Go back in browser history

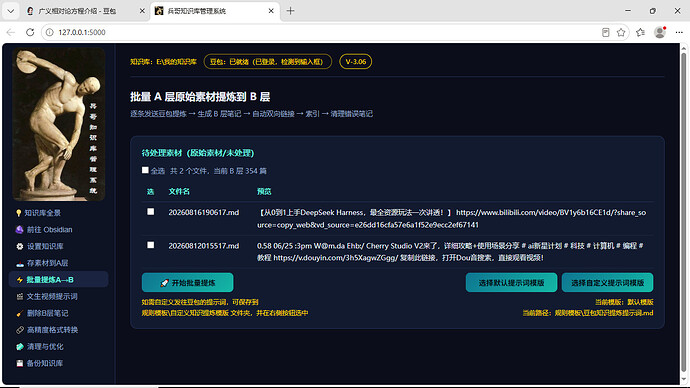click(x=11, y=32)
